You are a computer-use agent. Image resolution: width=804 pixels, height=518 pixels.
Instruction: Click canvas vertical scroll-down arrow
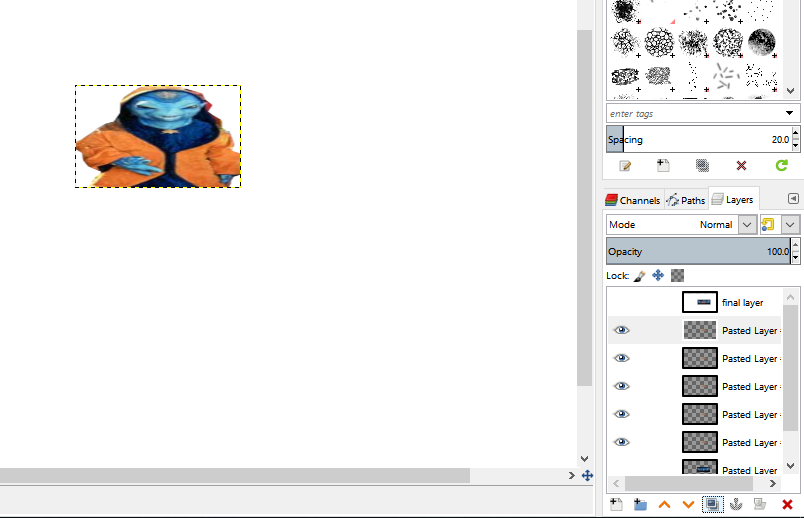tap(585, 459)
